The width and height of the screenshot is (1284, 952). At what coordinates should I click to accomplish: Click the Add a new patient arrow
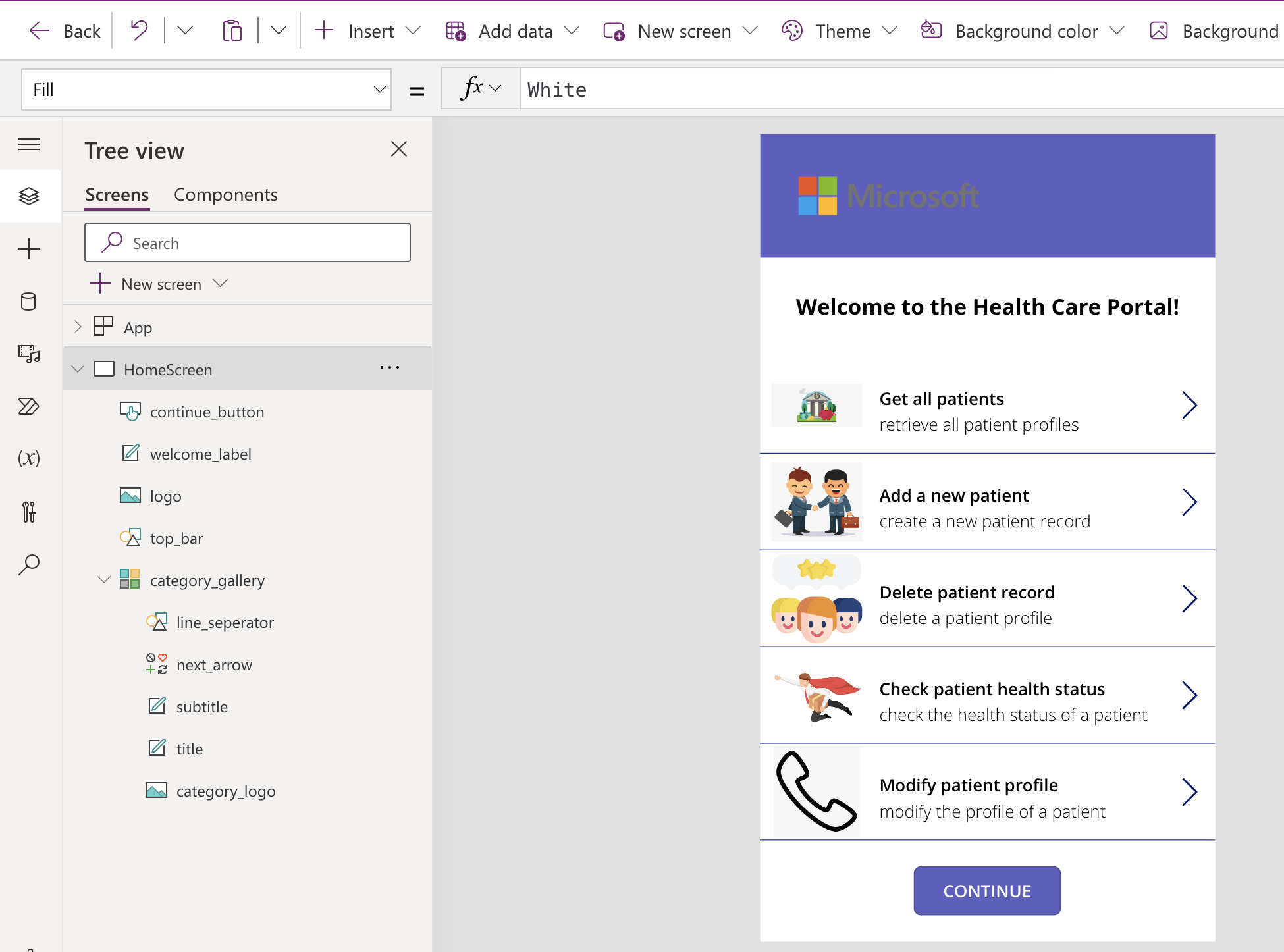1189,502
